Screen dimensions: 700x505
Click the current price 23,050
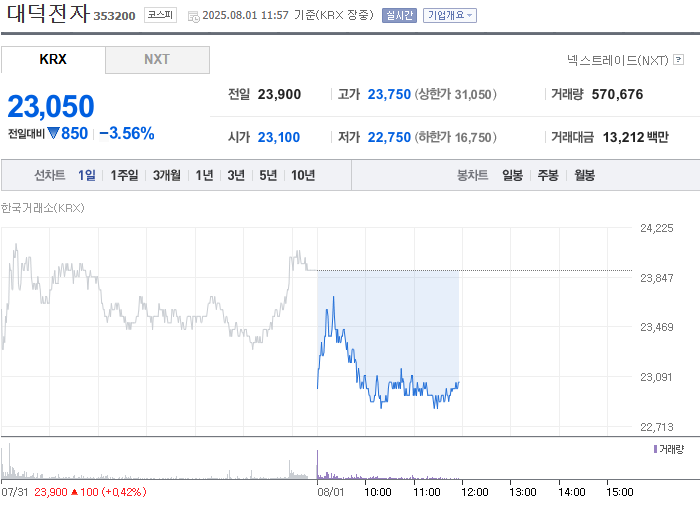coord(51,106)
